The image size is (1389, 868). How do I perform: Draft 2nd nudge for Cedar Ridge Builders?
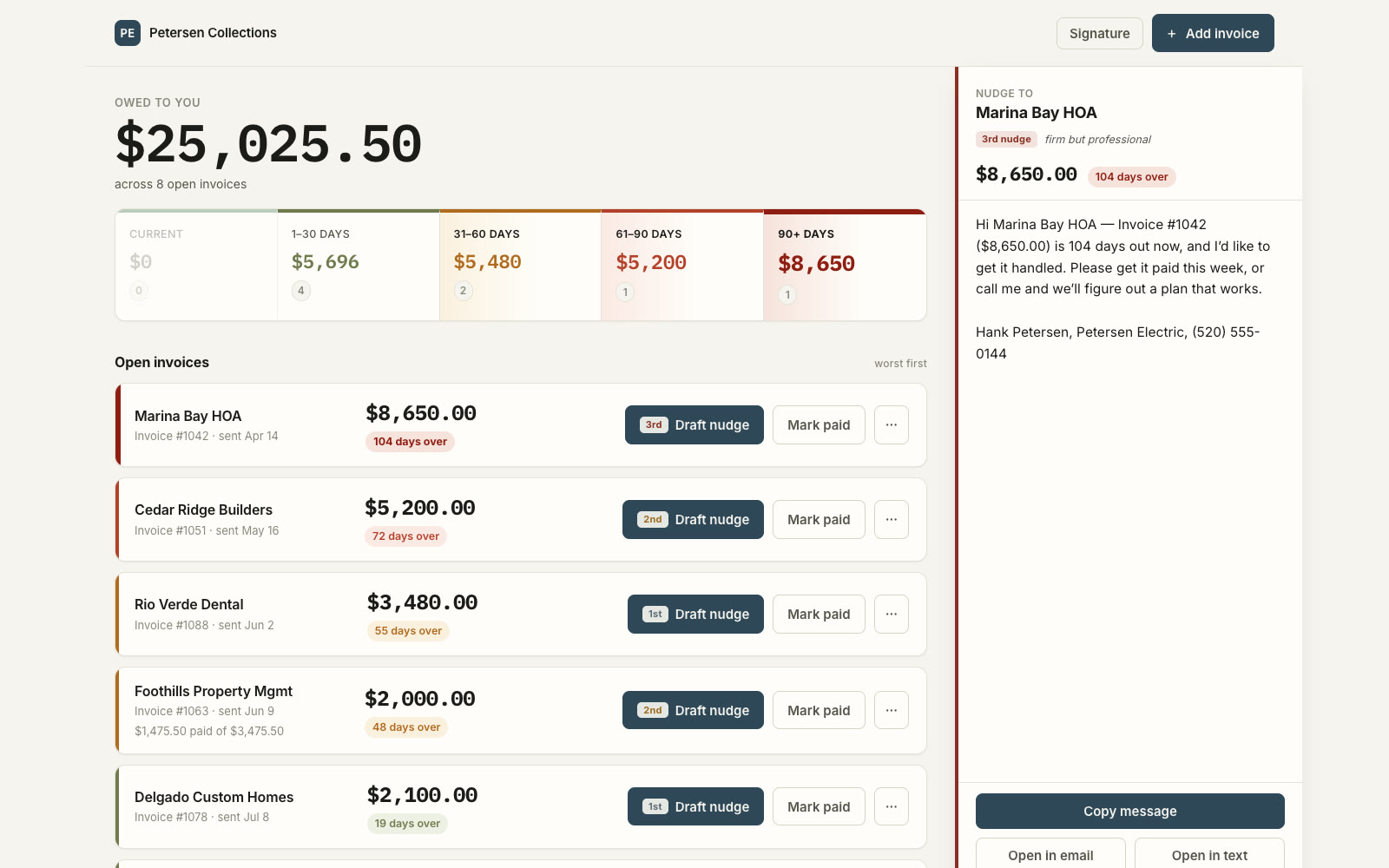693,520
